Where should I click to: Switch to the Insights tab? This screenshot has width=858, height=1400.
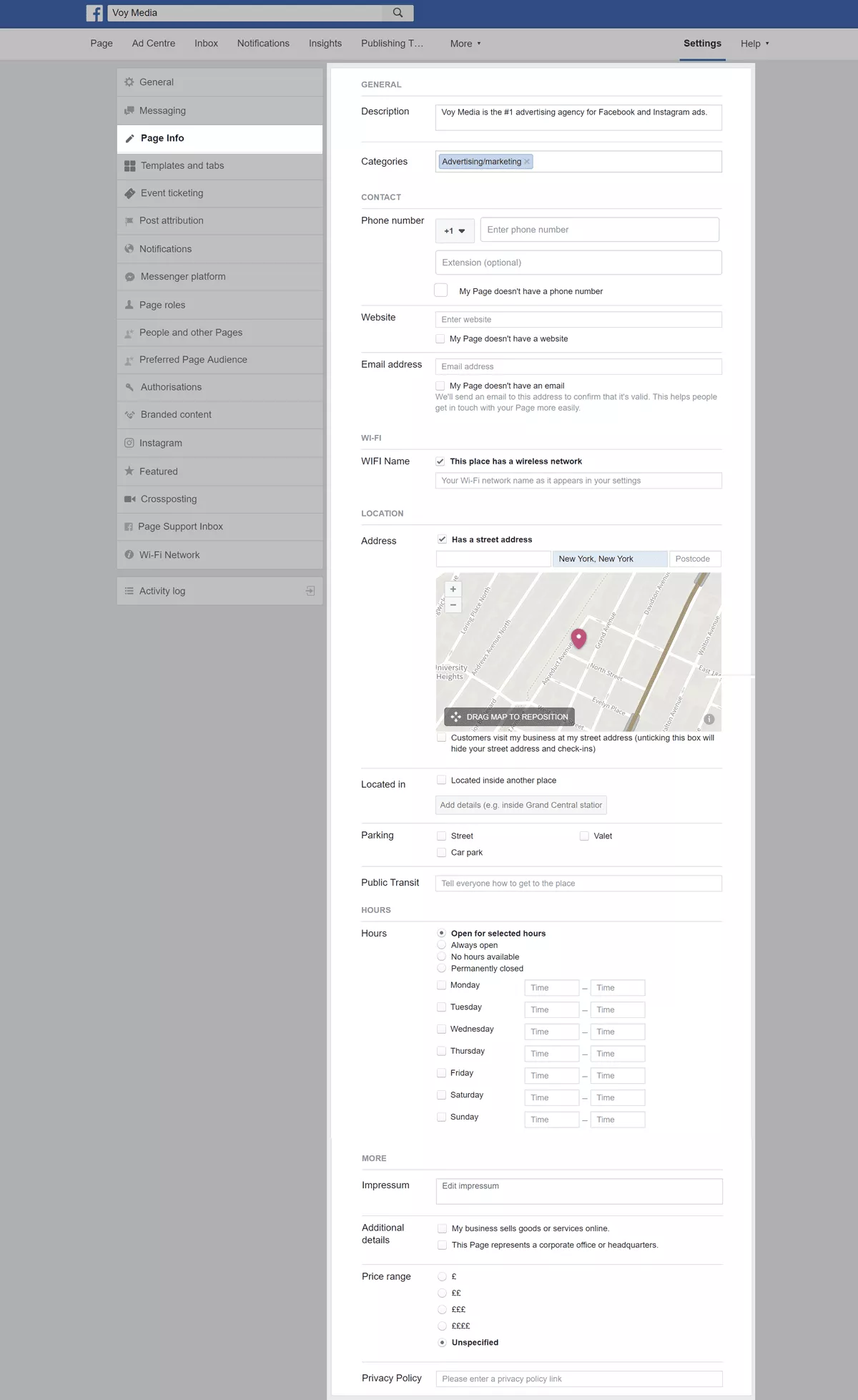point(325,44)
